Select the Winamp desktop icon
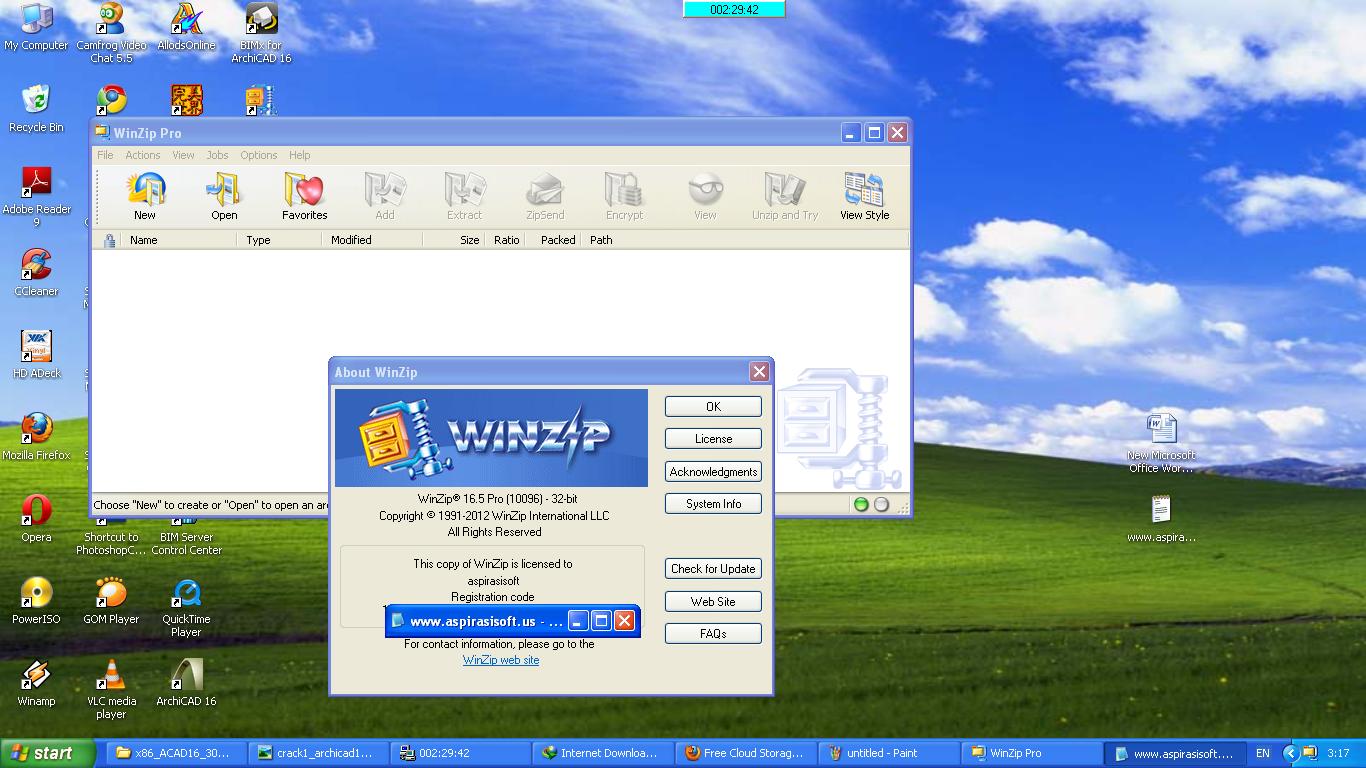 (x=36, y=683)
